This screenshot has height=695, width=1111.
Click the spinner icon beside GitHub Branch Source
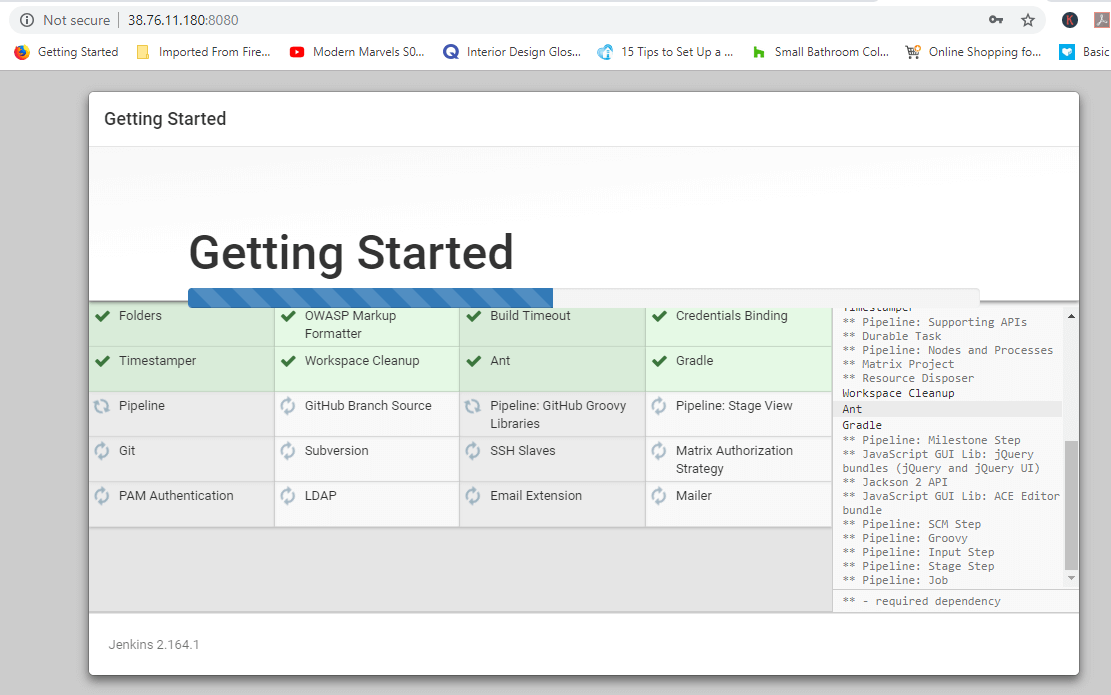[x=288, y=406]
